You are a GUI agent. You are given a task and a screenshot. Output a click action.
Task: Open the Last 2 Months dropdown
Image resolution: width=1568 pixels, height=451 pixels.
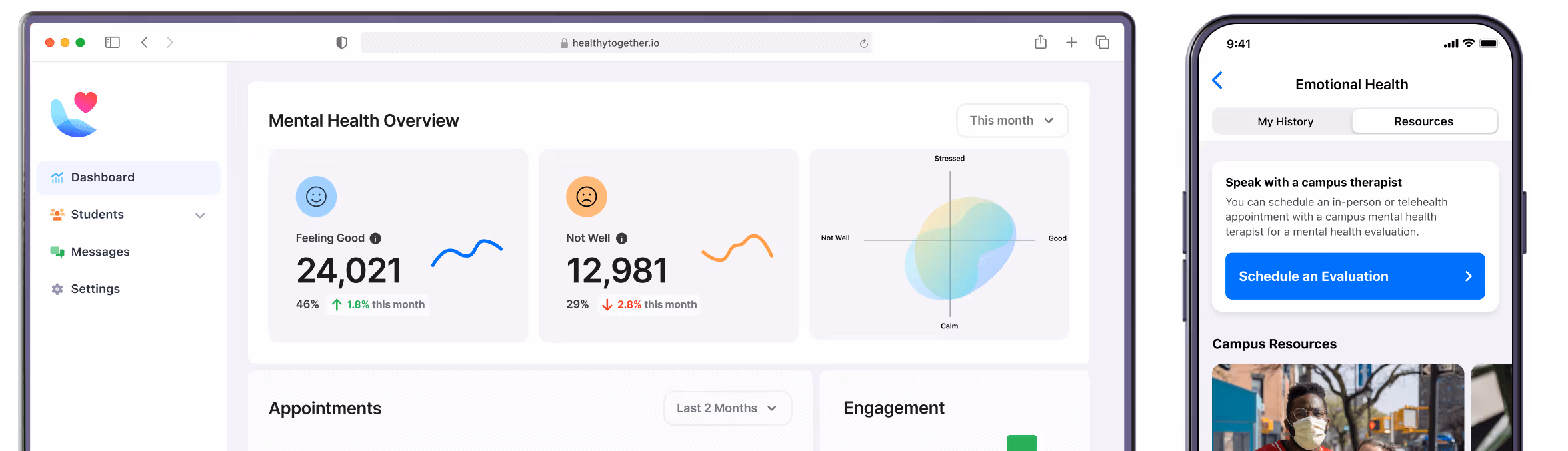point(727,408)
